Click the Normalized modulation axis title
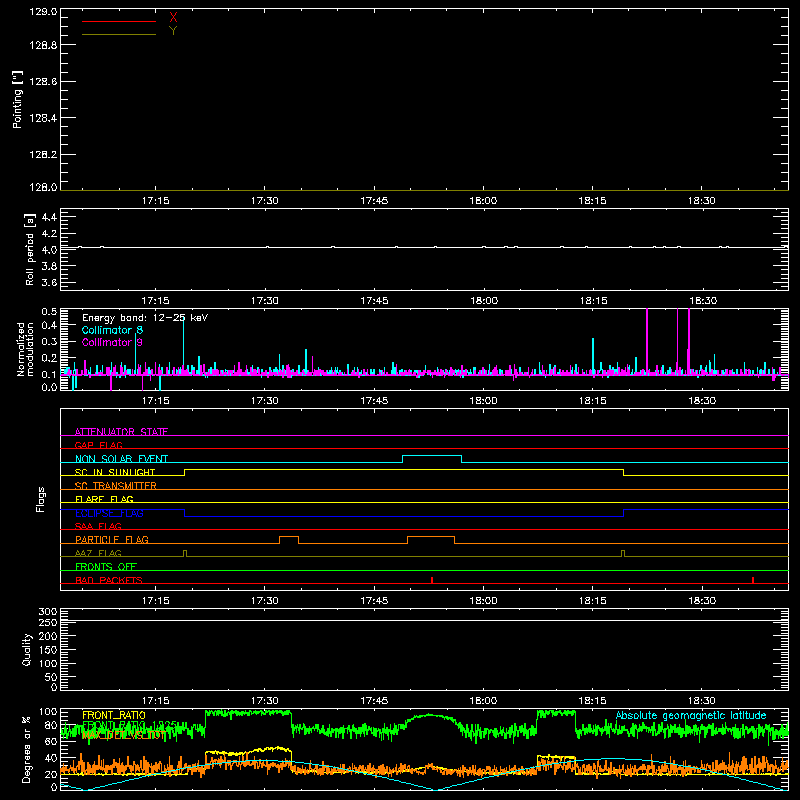 point(25,349)
